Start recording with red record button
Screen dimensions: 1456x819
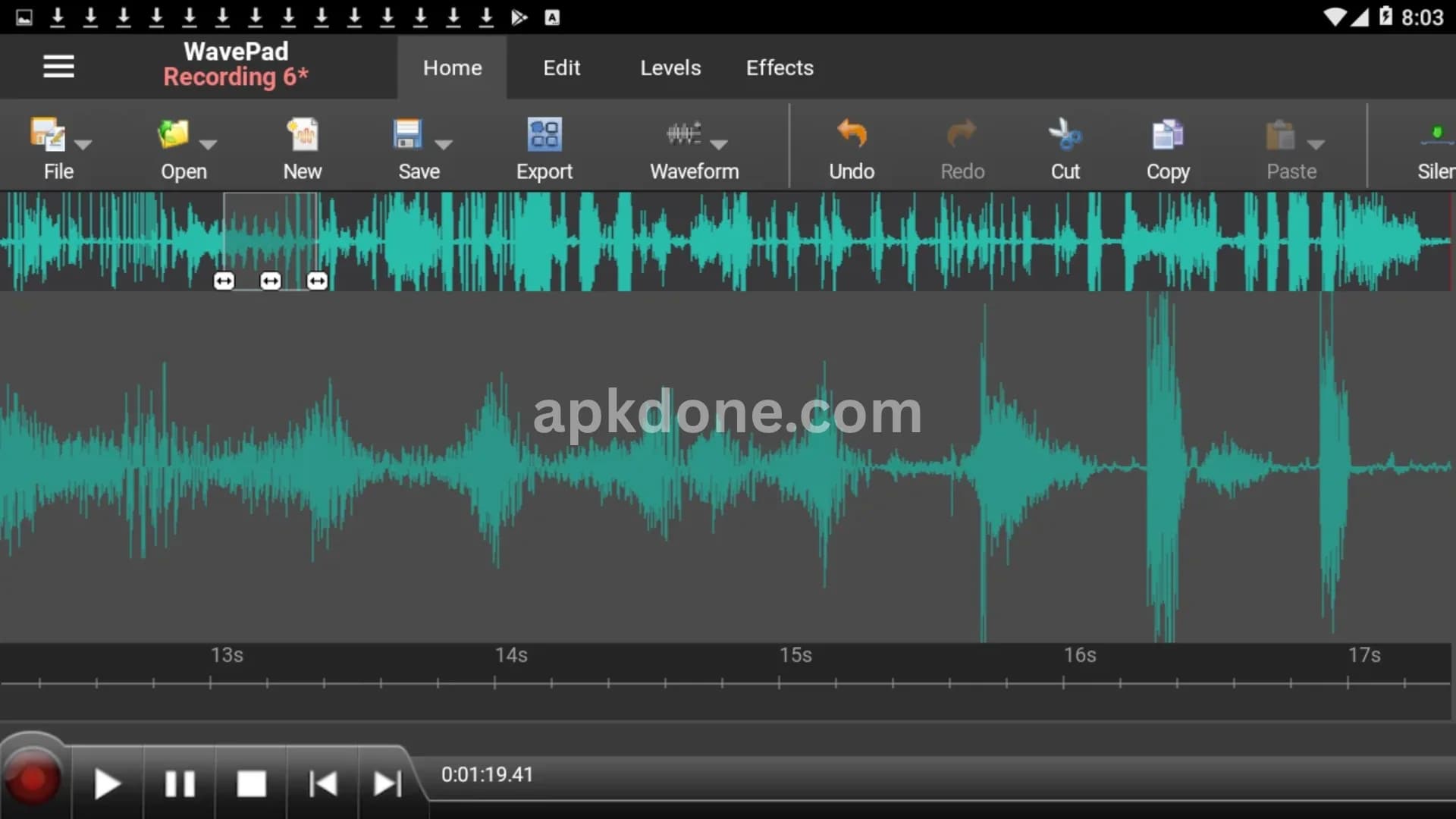[x=32, y=779]
